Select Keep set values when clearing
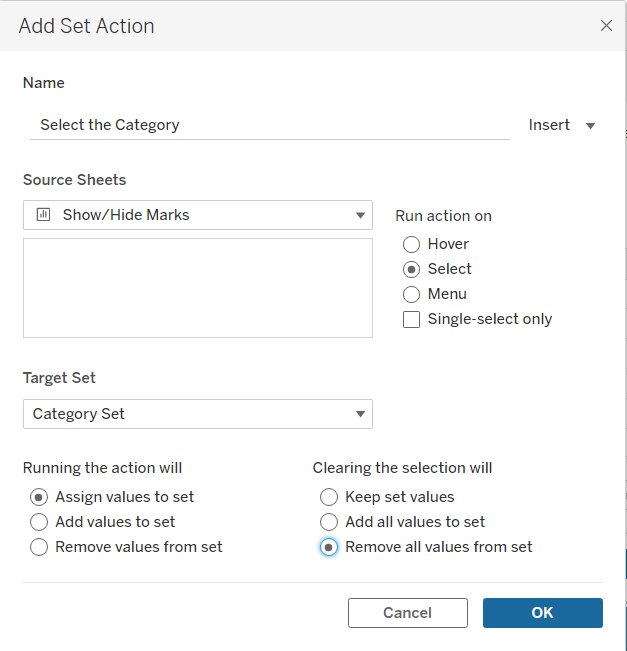627x651 pixels. (329, 497)
